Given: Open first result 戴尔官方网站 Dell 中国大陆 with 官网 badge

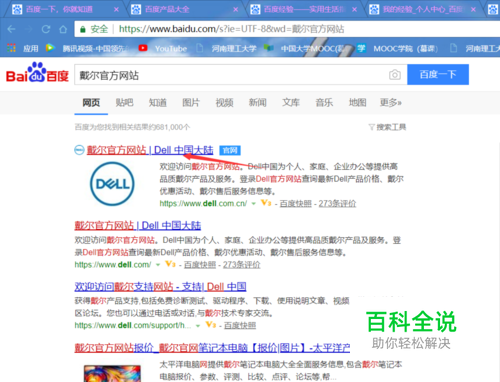Looking at the screenshot, I should click(x=150, y=150).
